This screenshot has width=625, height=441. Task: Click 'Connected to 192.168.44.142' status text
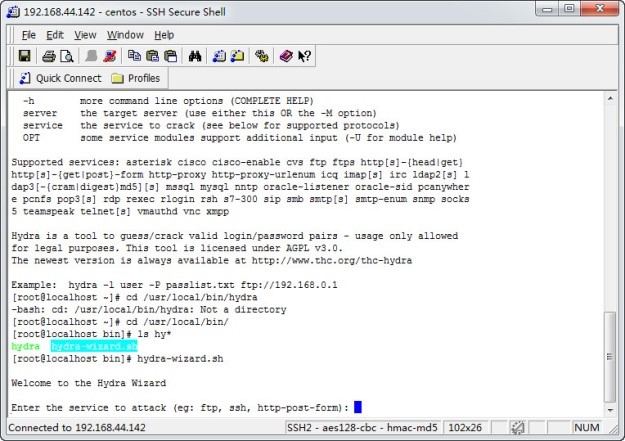pos(77,428)
